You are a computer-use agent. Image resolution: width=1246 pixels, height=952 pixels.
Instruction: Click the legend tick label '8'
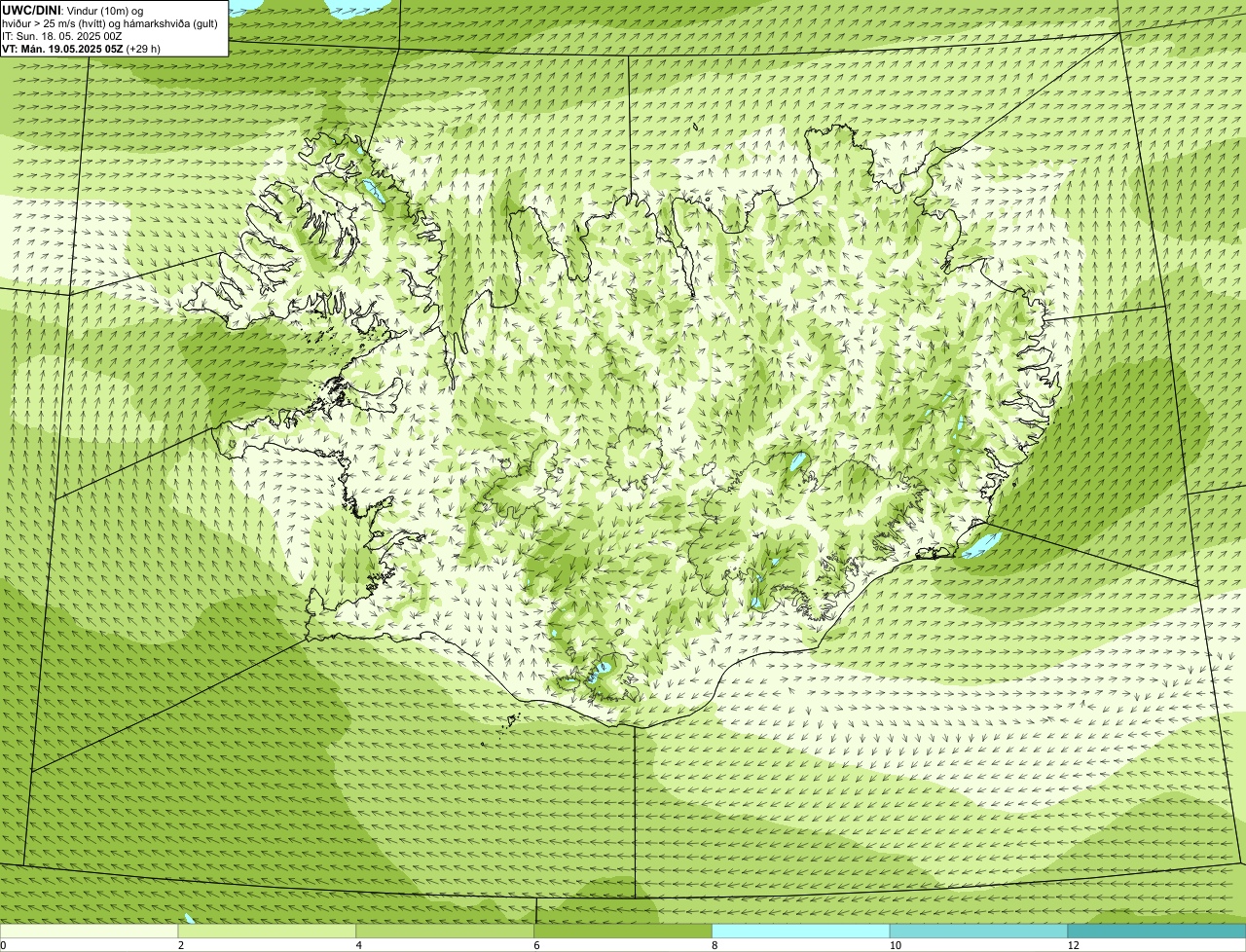[715, 945]
